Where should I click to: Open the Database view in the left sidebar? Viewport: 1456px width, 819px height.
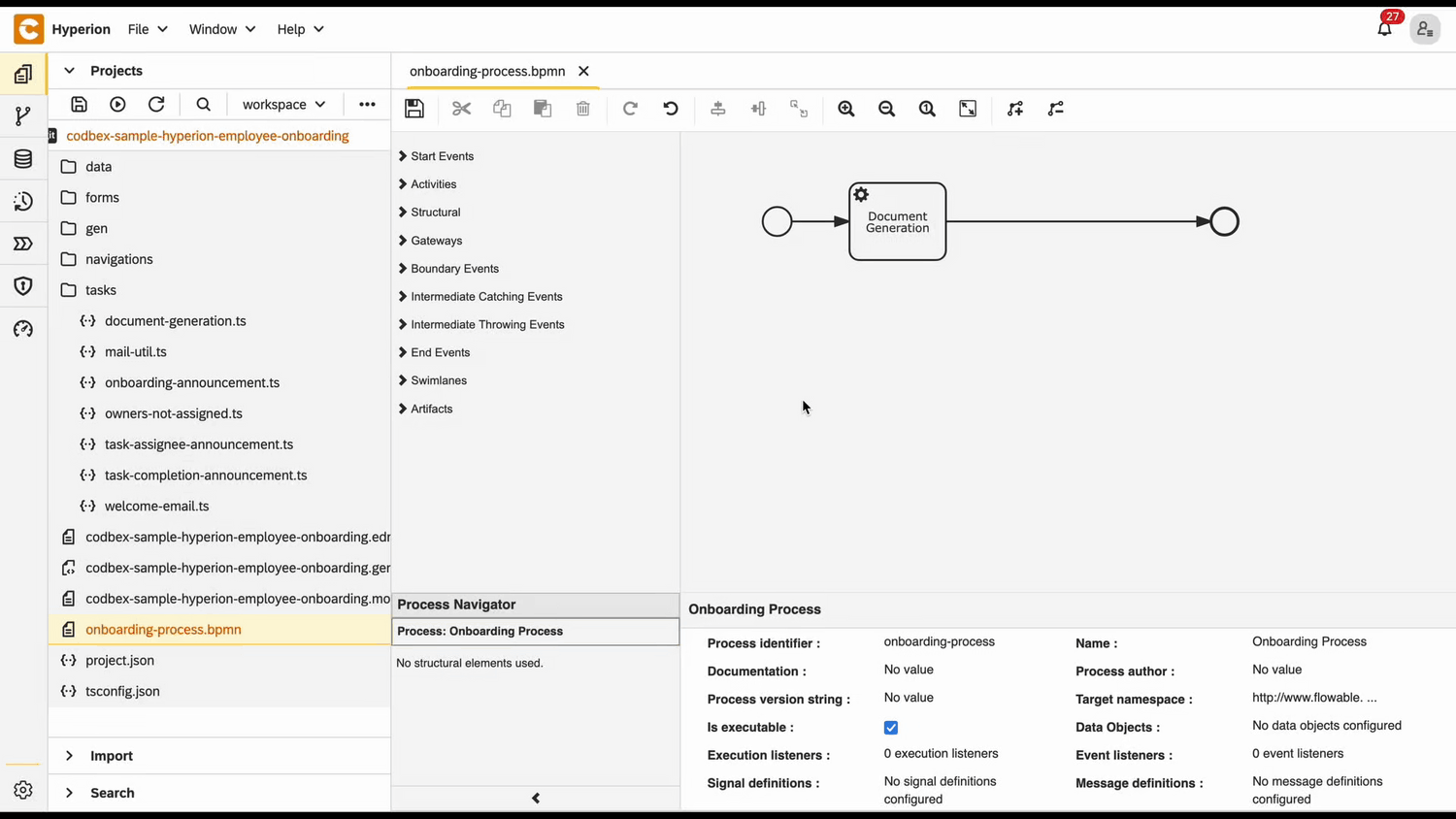[23, 159]
